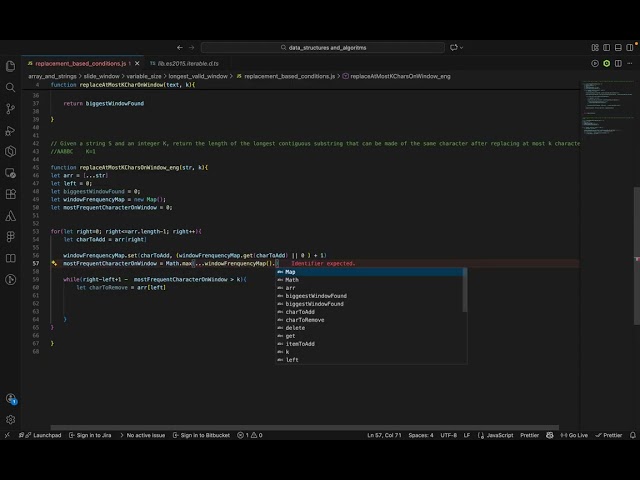Viewport: 640px width, 480px height.
Task: Select Map suggestion in autocomplete list
Action: (369, 272)
